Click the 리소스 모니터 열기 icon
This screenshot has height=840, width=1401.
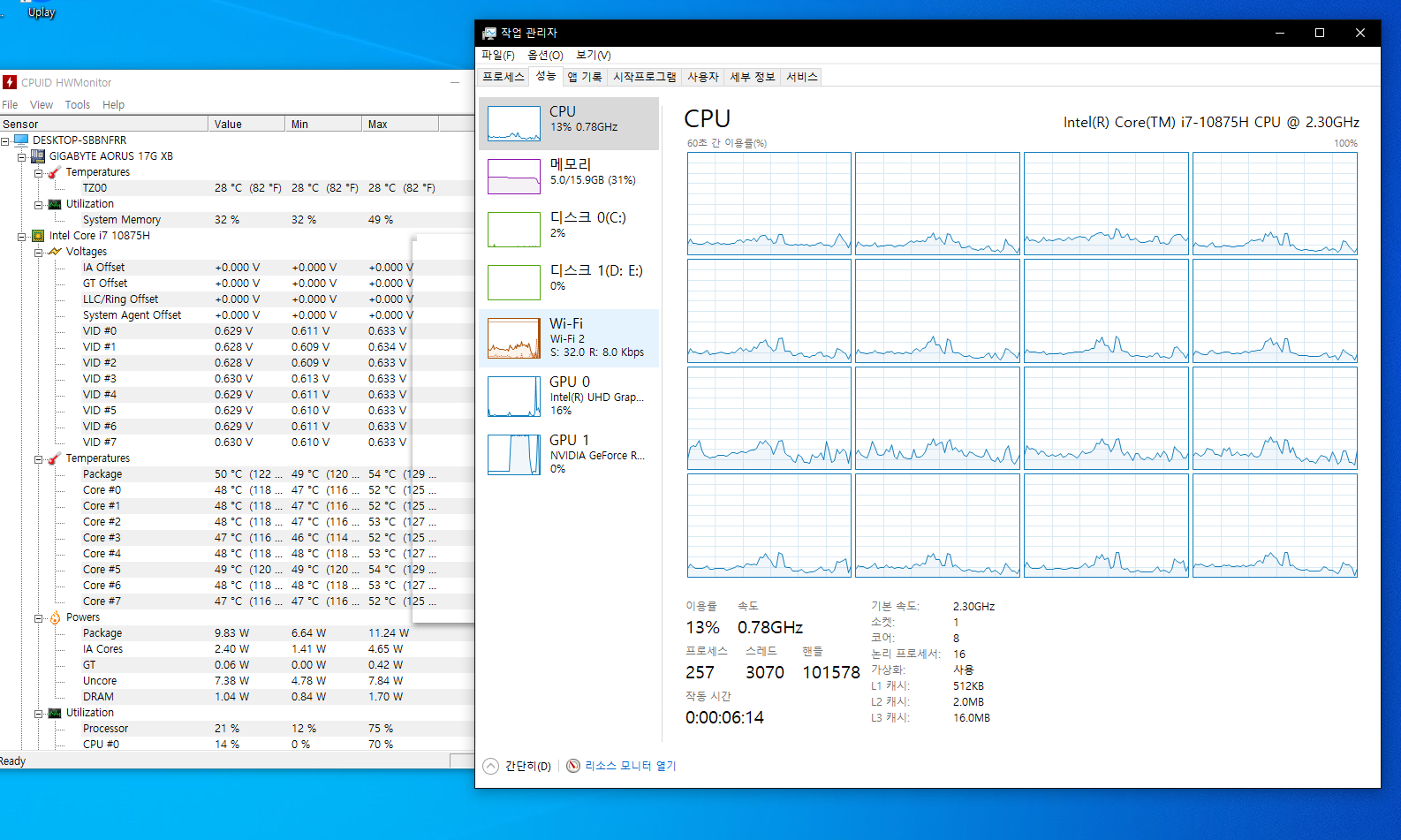point(573,766)
